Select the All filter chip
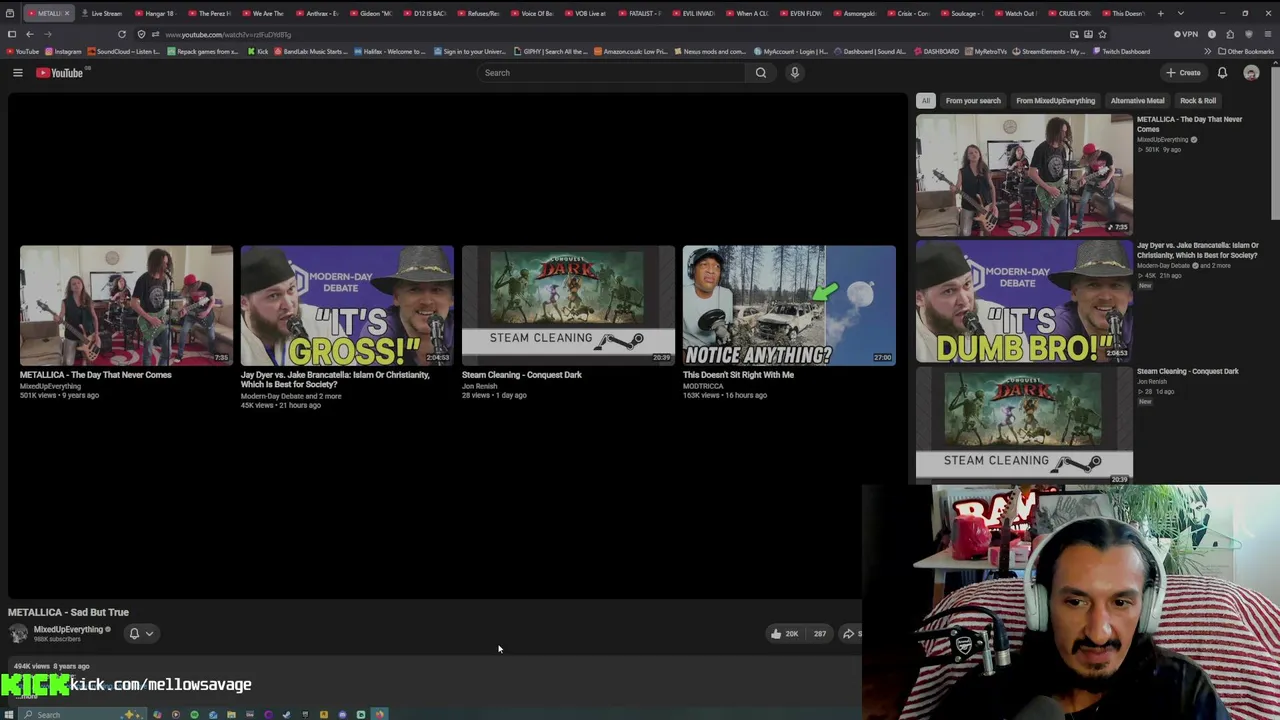 (926, 101)
